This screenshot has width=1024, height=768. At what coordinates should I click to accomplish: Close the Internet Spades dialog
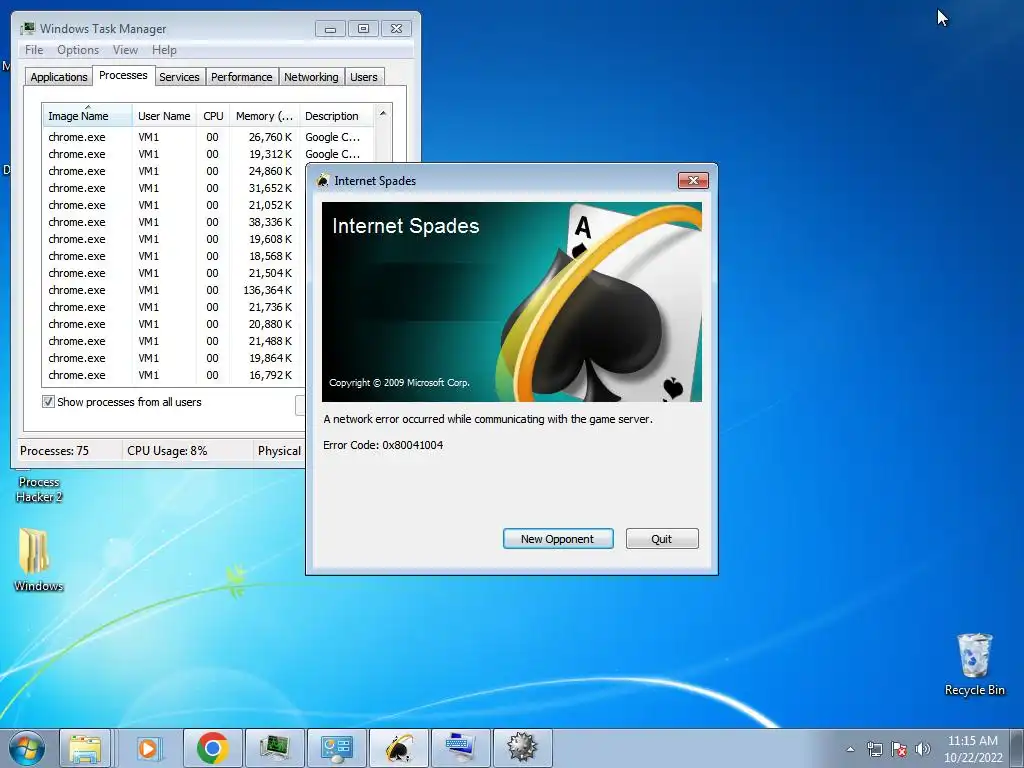tap(693, 180)
